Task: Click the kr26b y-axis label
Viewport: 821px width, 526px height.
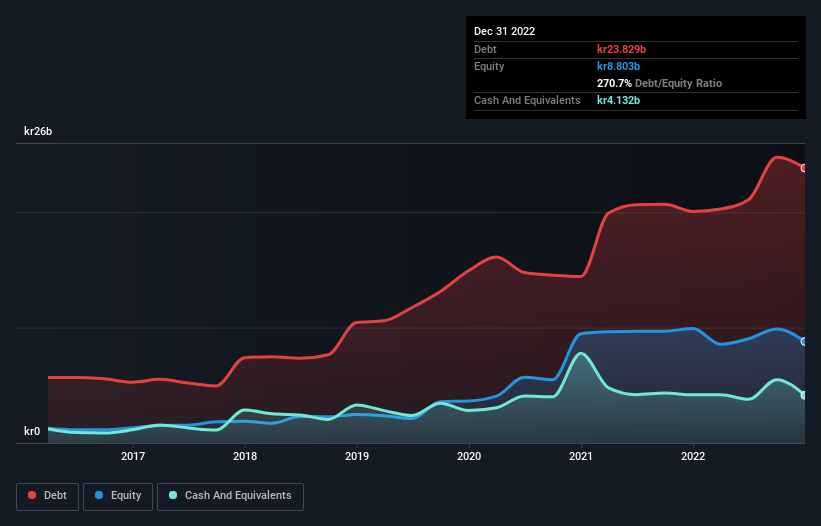Action: pyautogui.click(x=38, y=131)
